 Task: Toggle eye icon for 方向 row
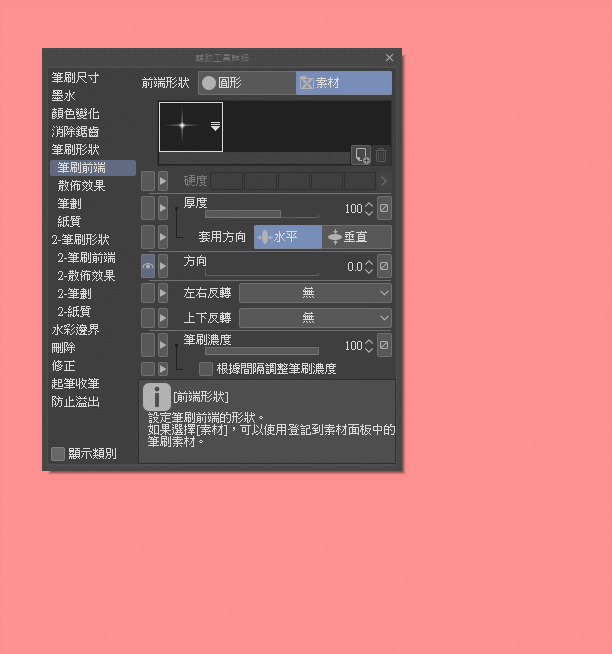(148, 266)
